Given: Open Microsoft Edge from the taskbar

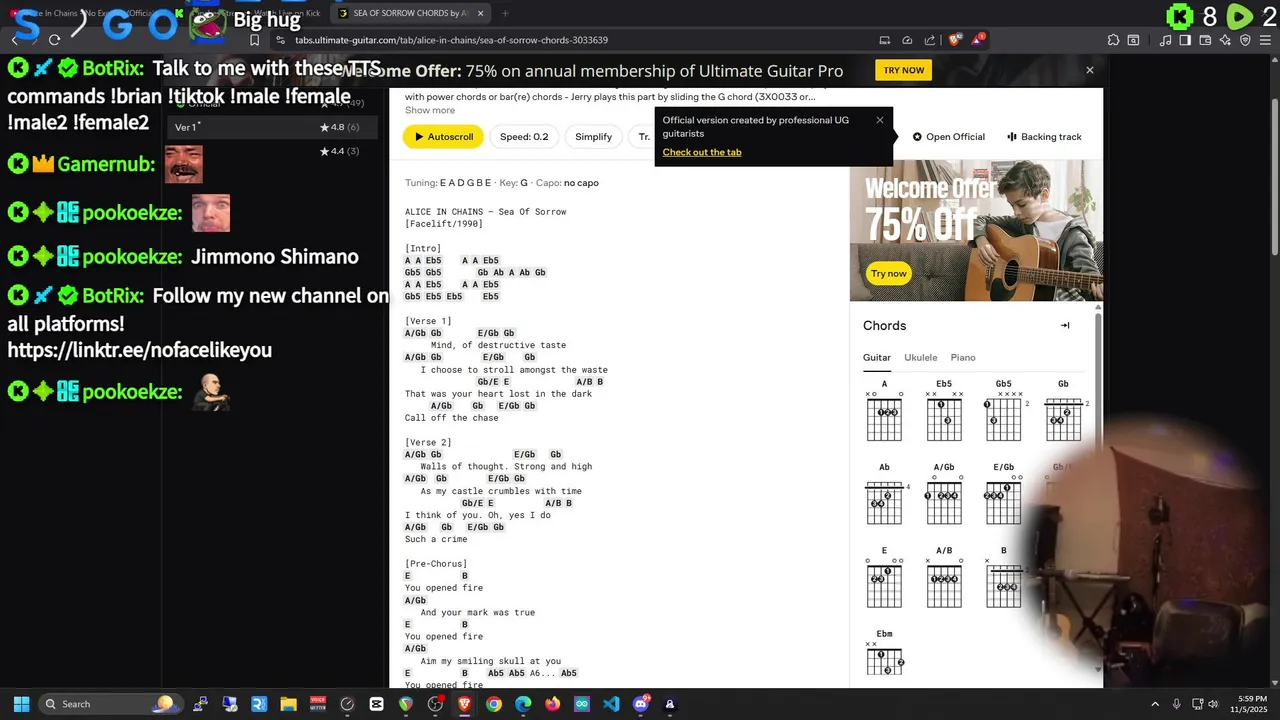Looking at the screenshot, I should [523, 704].
